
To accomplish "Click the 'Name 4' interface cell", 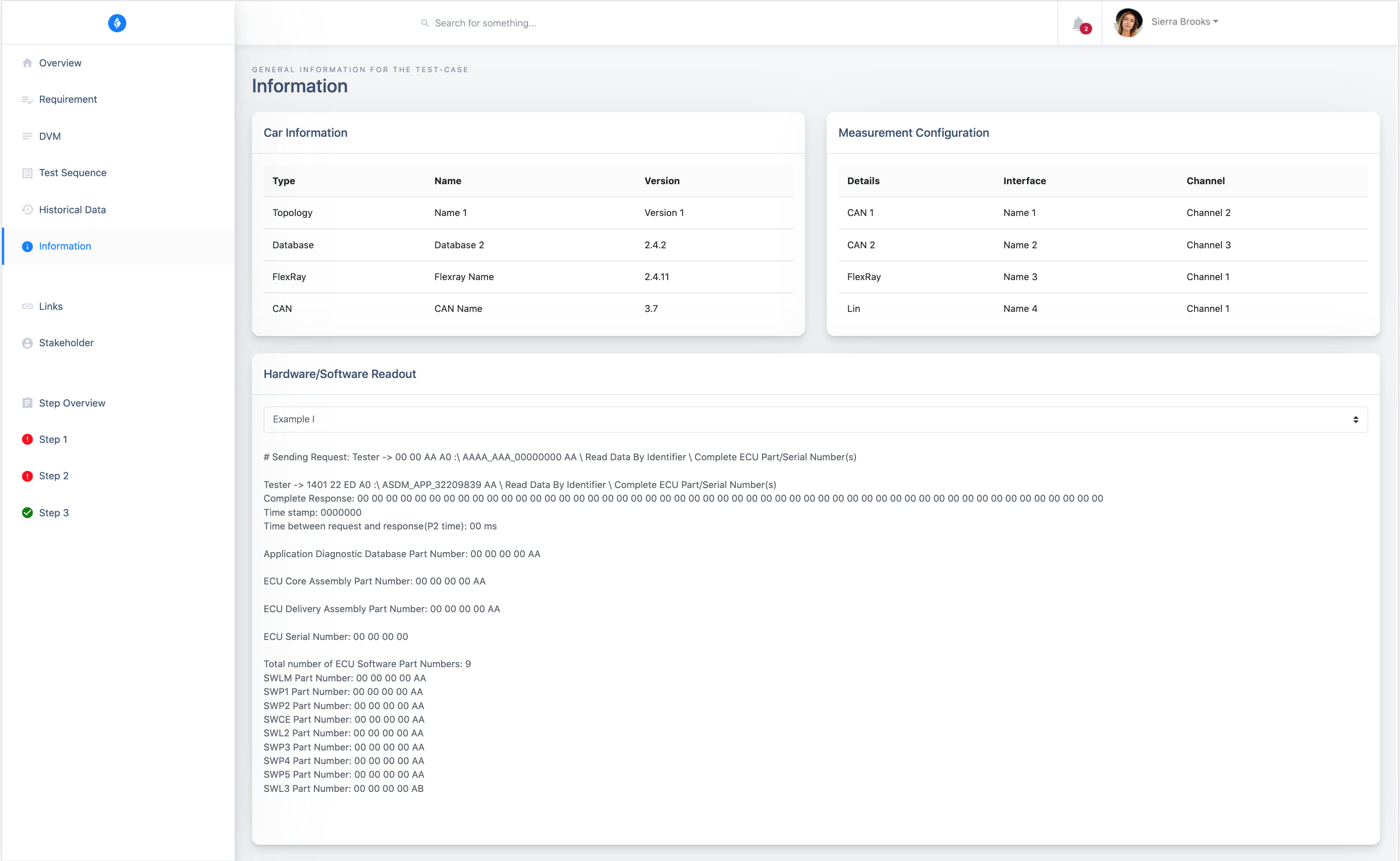I will (x=1019, y=309).
